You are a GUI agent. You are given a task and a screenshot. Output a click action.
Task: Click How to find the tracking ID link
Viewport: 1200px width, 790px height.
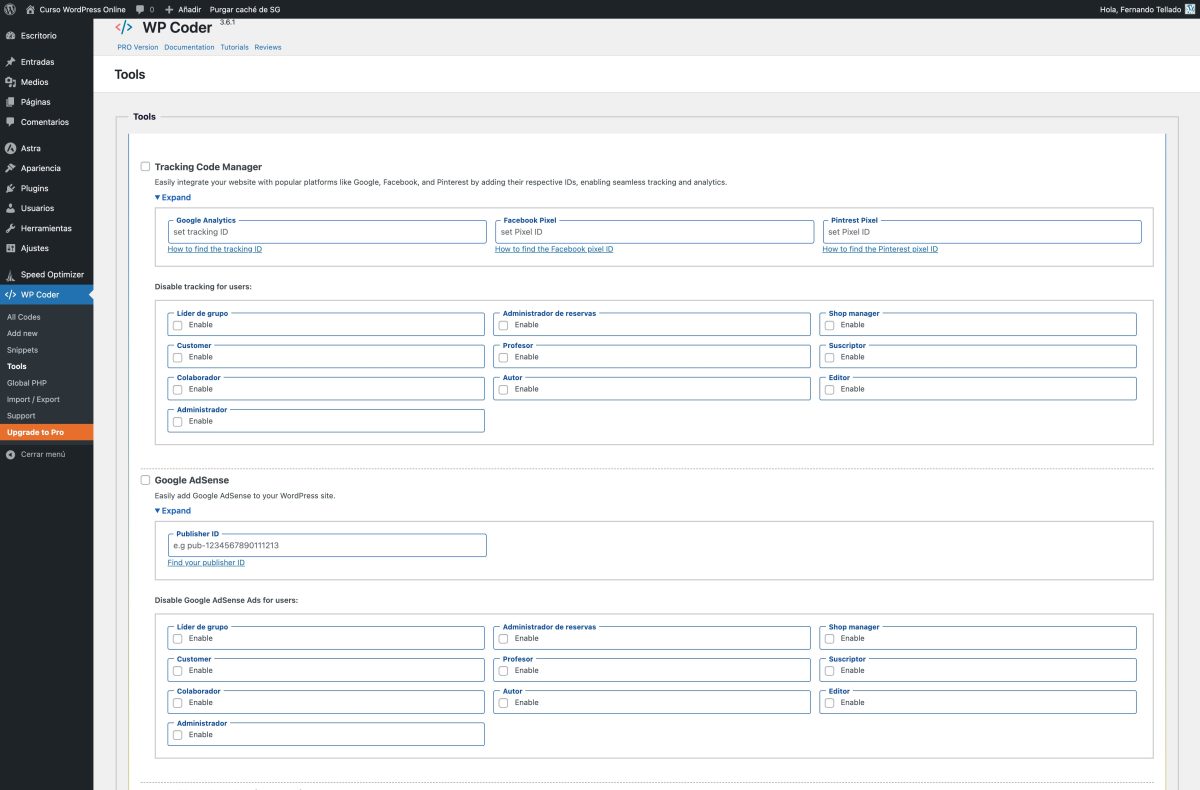pos(214,249)
